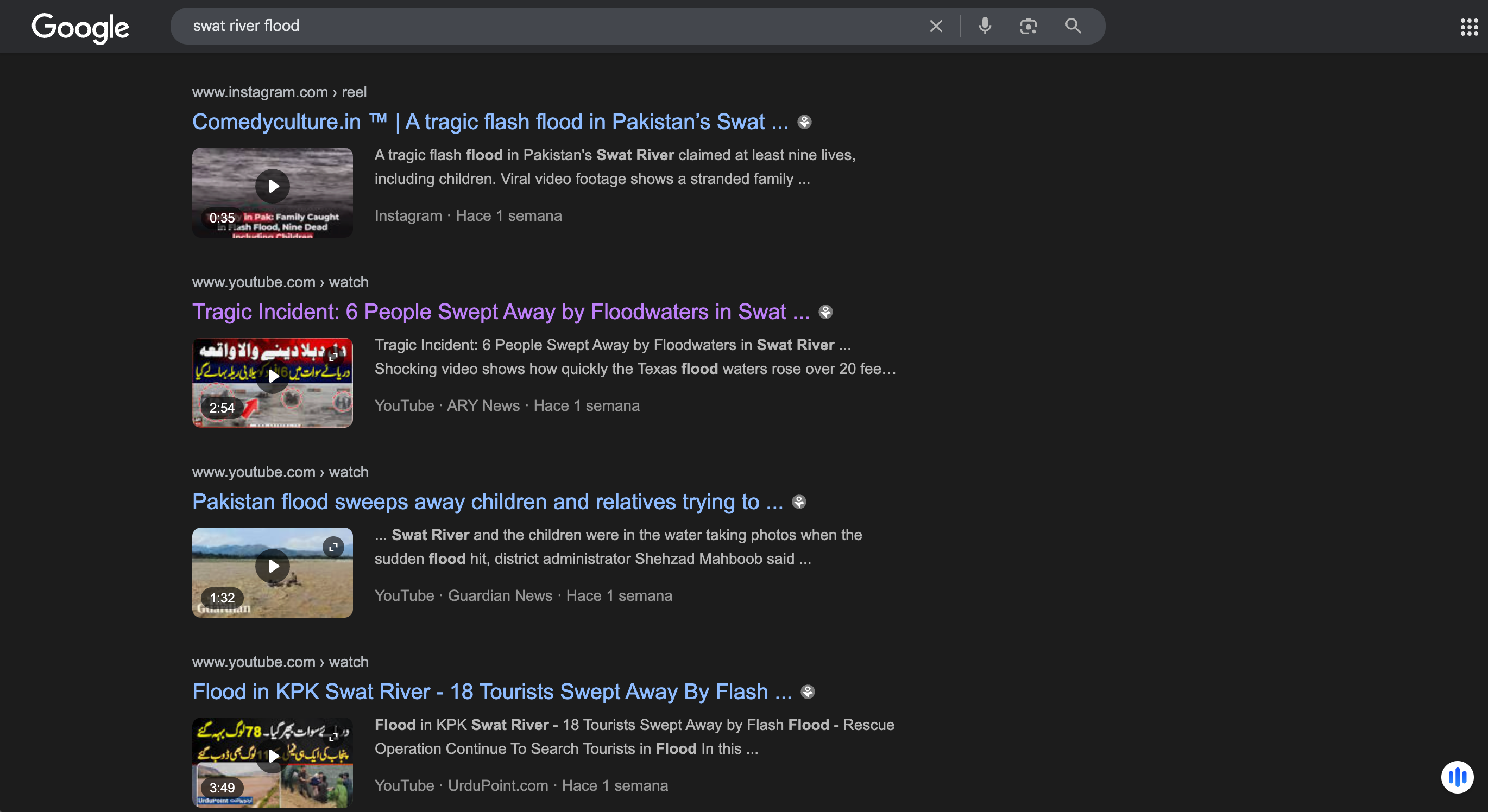The height and width of the screenshot is (812, 1488).
Task: Click snippet 'Operation Continue To Search Tourists'
Action: tap(505, 749)
